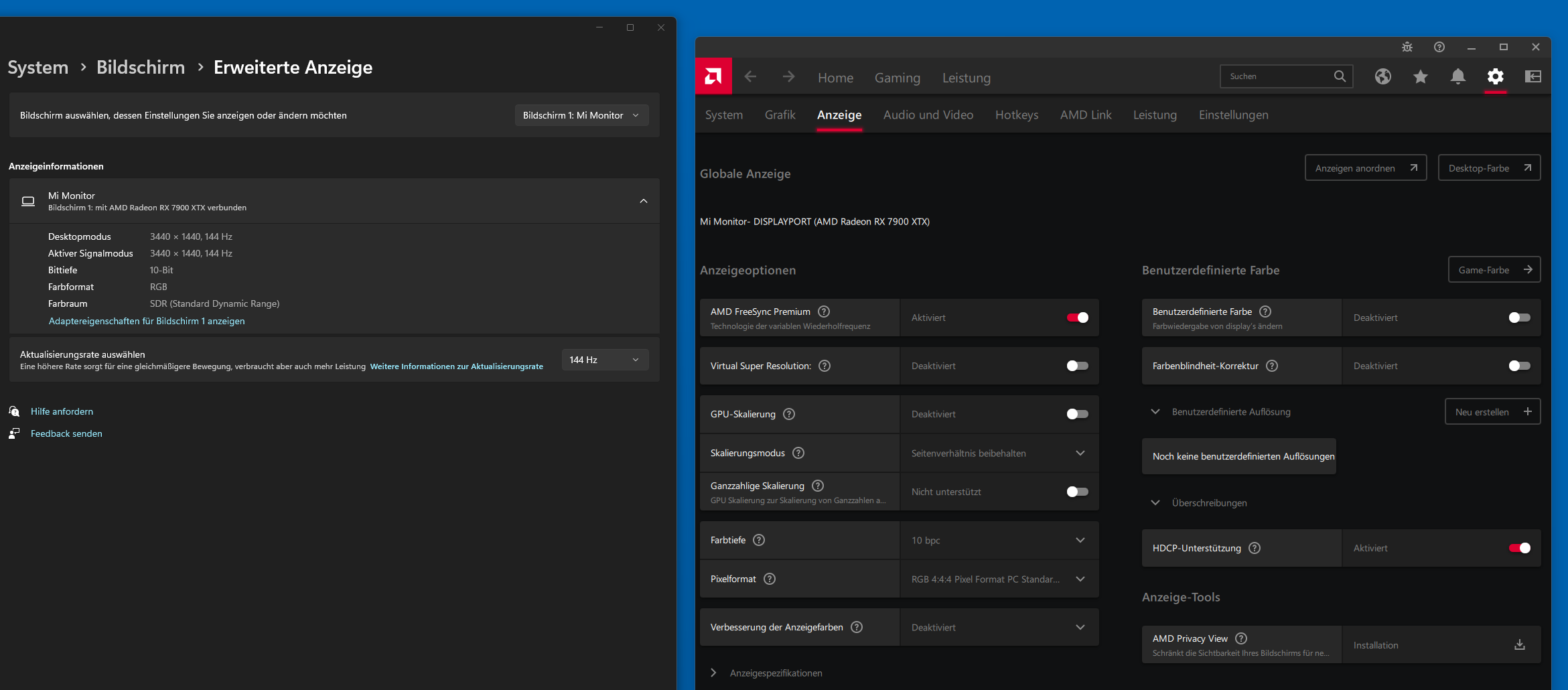Image resolution: width=1568 pixels, height=690 pixels.
Task: Enable the GPU-Skalierung switch
Action: 1077,414
